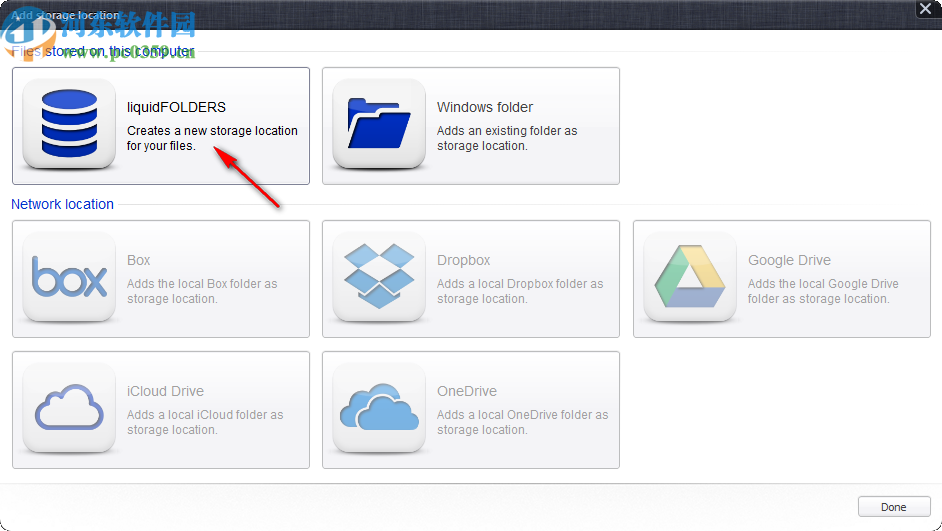Click 'Creates a new storage location' description

pyautogui.click(x=212, y=138)
